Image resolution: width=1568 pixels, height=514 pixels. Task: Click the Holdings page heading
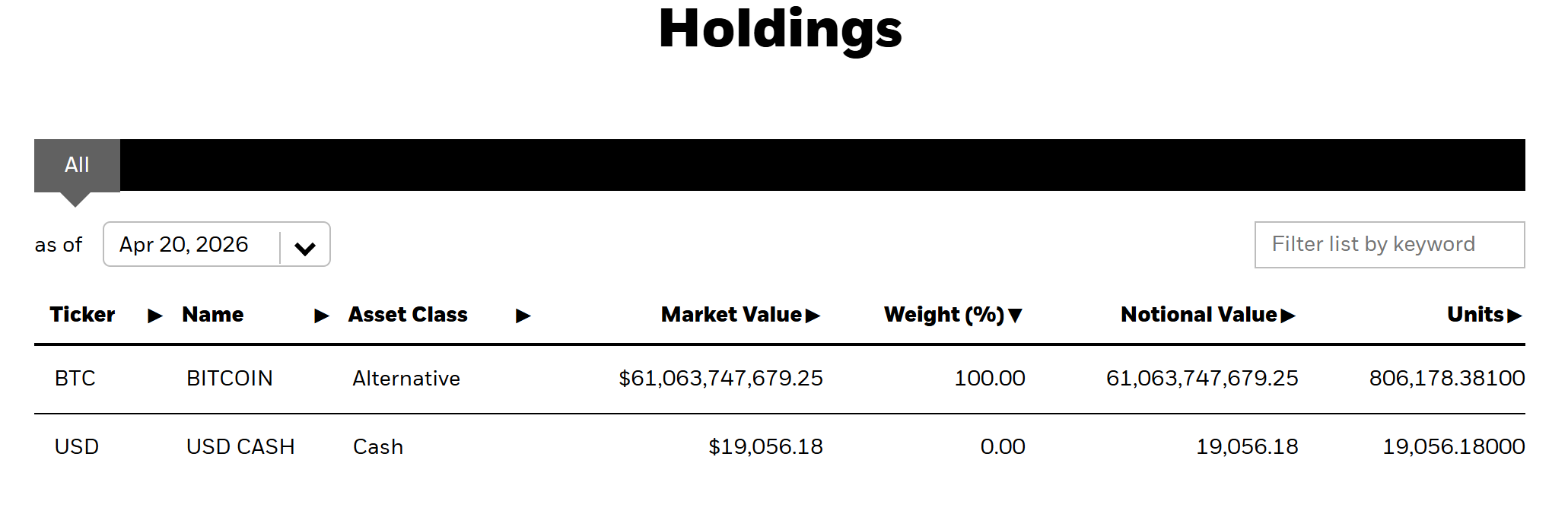780,29
